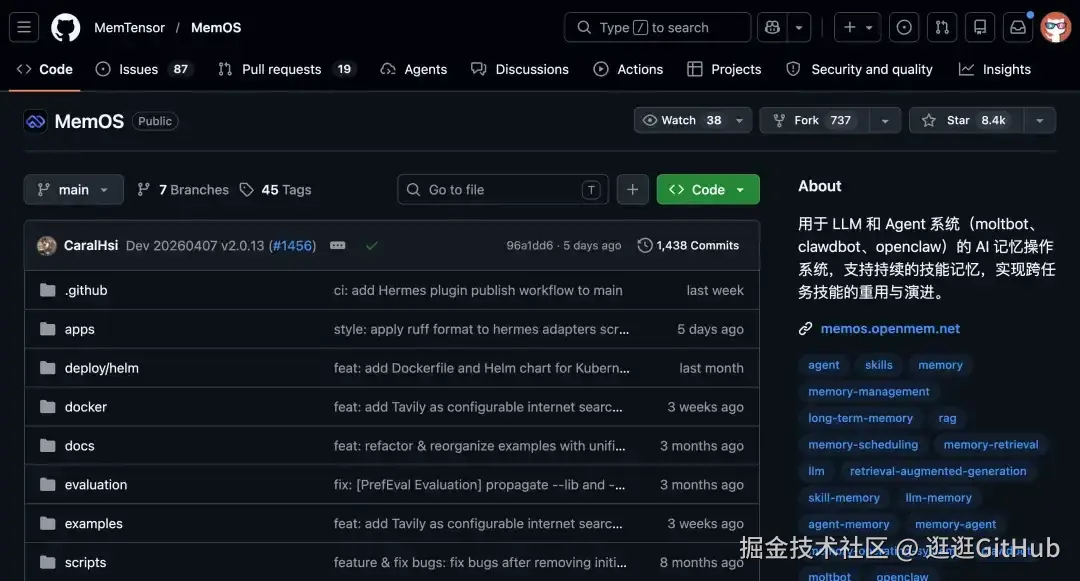Screen dimensions: 1080x581
Task: Open CaralHsi's profile avatar
Action: pos(47,246)
